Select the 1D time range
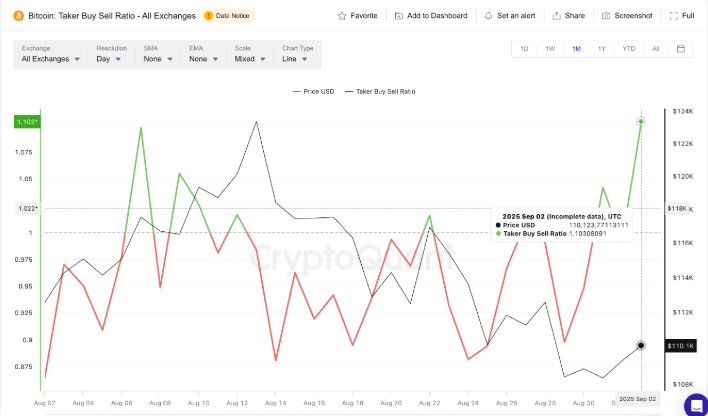This screenshot has width=708, height=416. 524,49
